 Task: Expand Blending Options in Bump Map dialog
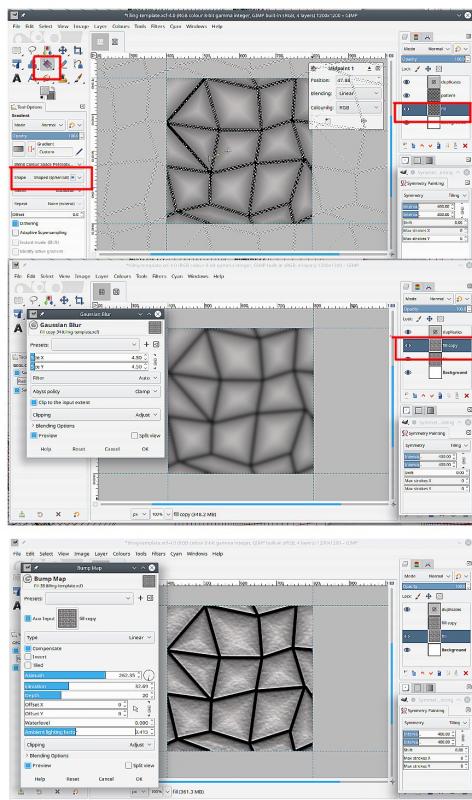click(49, 756)
